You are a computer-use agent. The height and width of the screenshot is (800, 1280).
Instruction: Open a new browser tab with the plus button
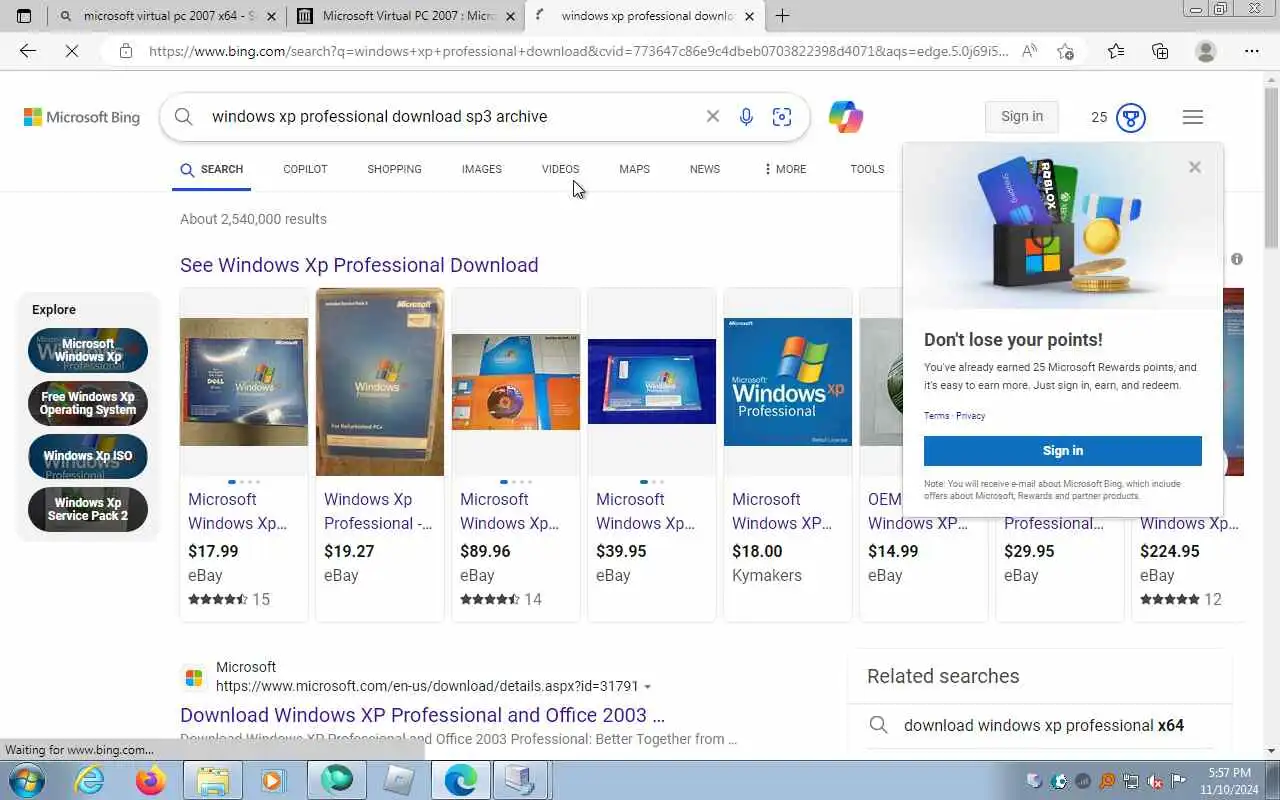click(x=782, y=16)
